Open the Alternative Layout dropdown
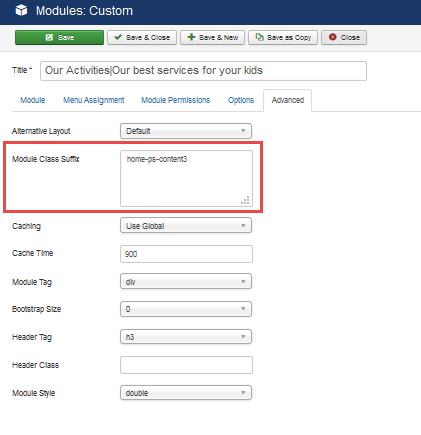 click(186, 131)
